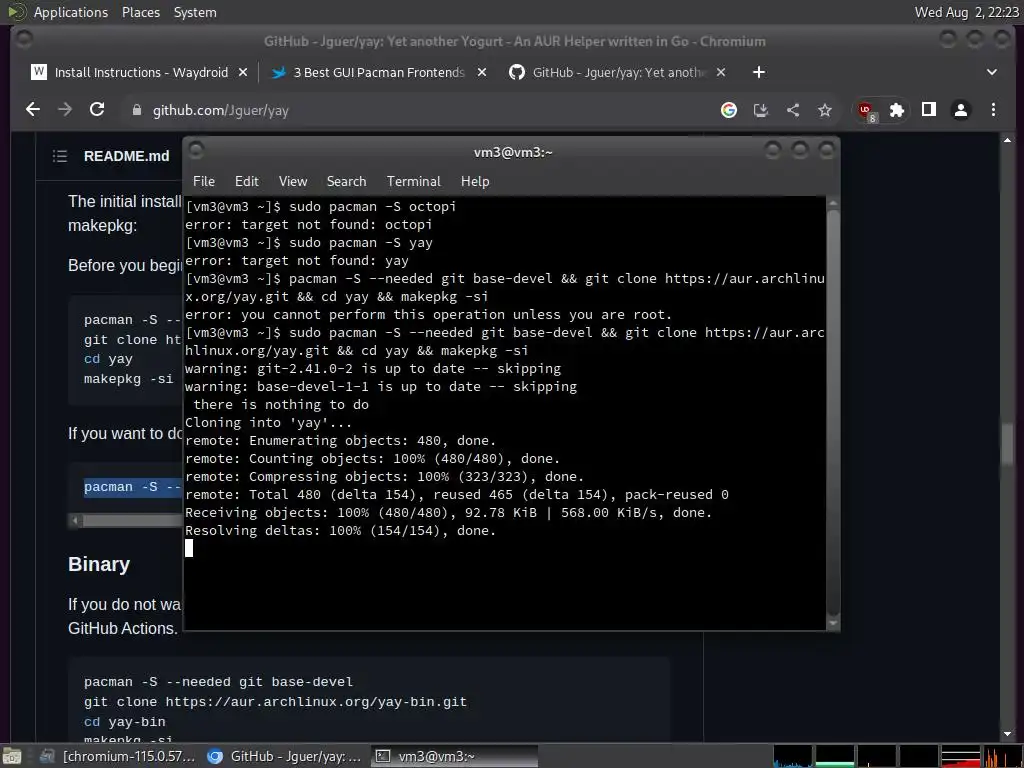Screen dimensions: 1024x768
Task: Open the System menu
Action: pyautogui.click(x=195, y=12)
